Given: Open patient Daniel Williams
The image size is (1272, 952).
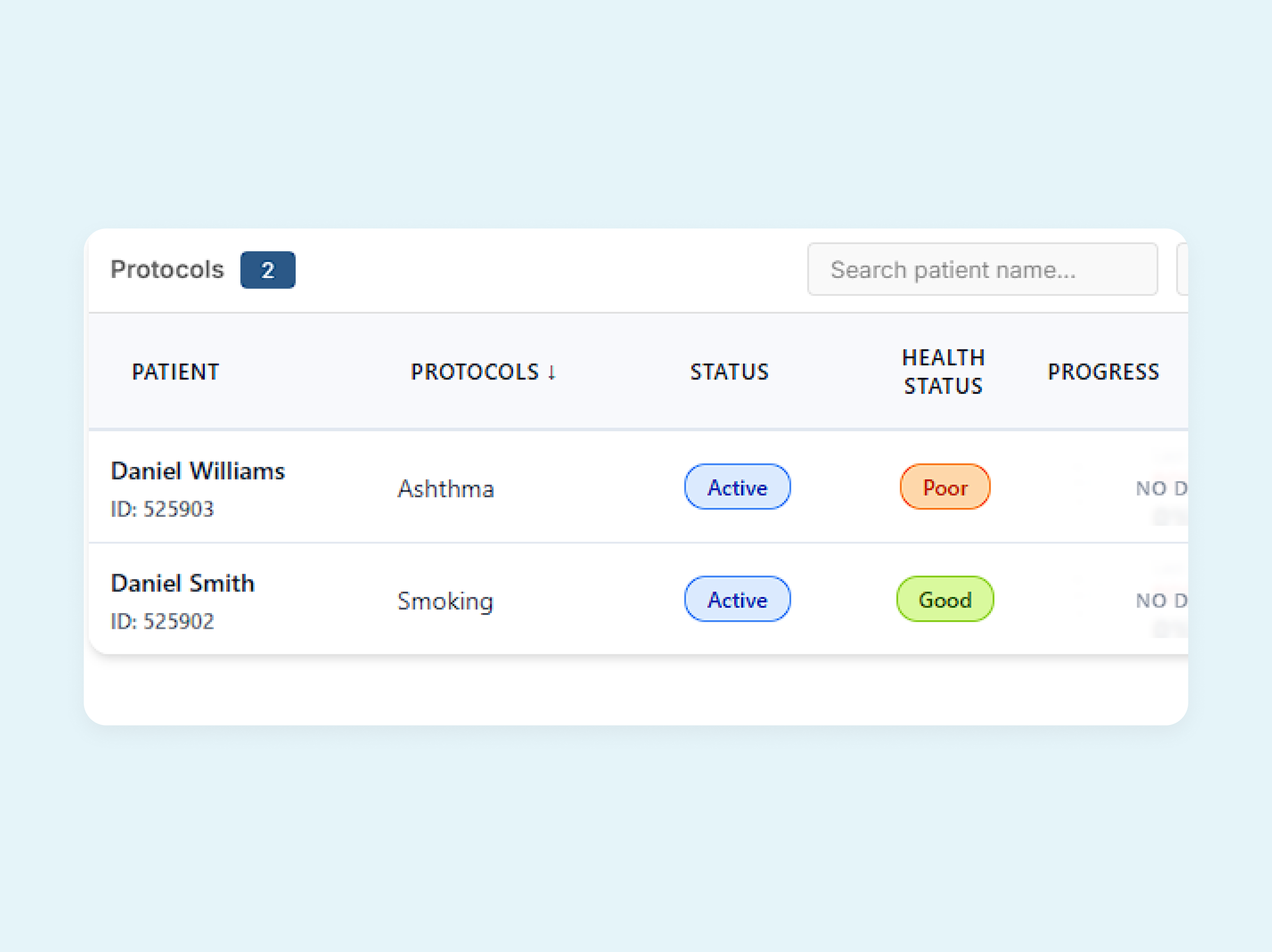Looking at the screenshot, I should pyautogui.click(x=198, y=471).
